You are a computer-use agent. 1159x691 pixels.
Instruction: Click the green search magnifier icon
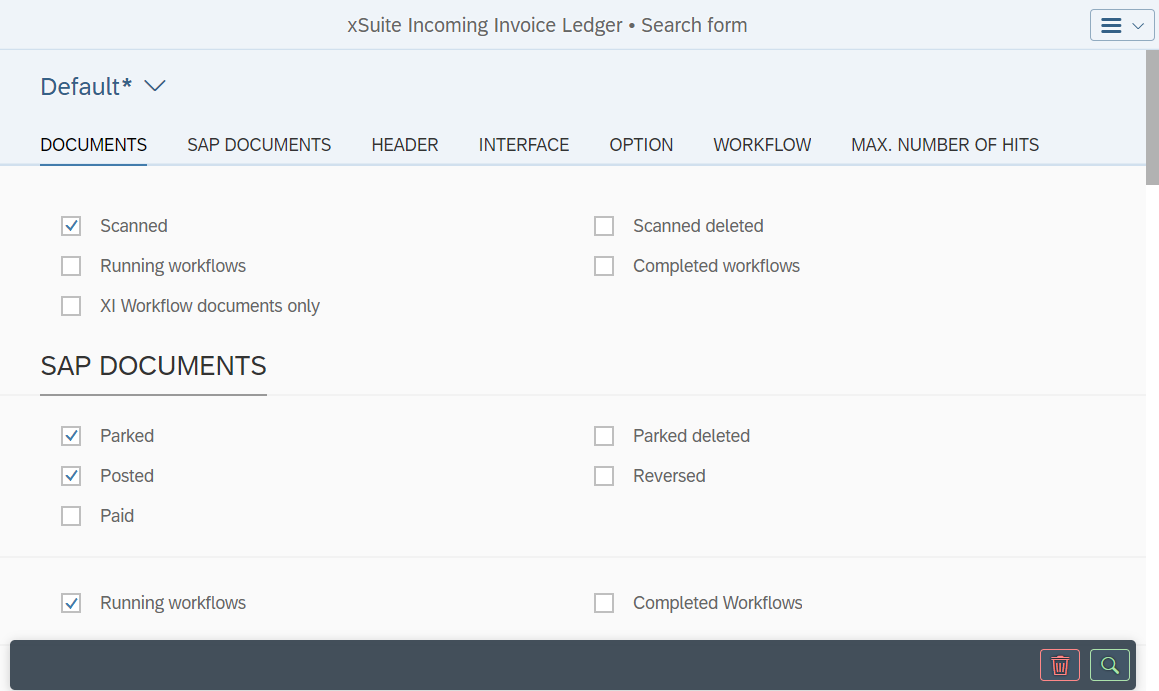(x=1110, y=665)
